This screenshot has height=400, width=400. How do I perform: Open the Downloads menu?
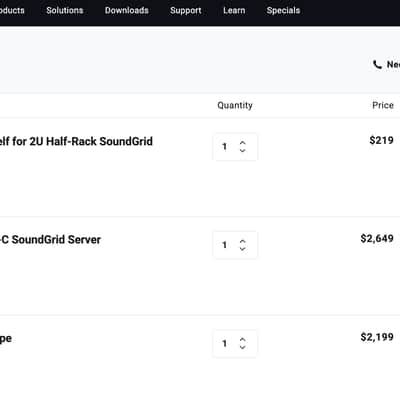pyautogui.click(x=127, y=10)
